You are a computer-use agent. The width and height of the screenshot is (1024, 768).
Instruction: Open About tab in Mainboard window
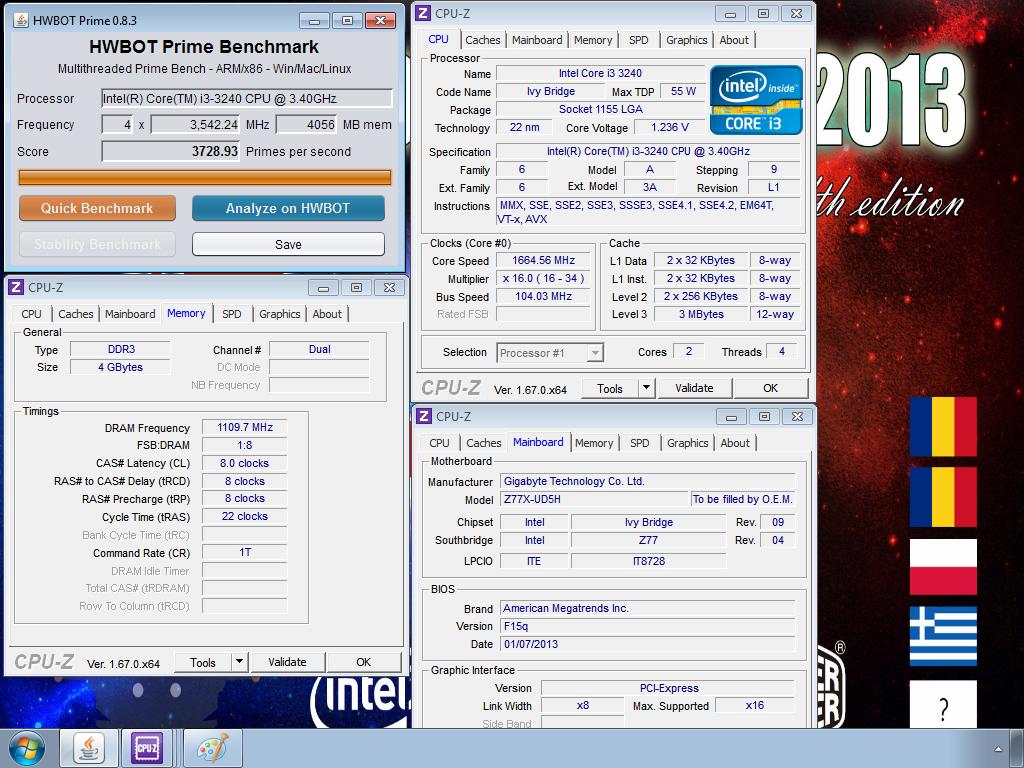(x=735, y=443)
